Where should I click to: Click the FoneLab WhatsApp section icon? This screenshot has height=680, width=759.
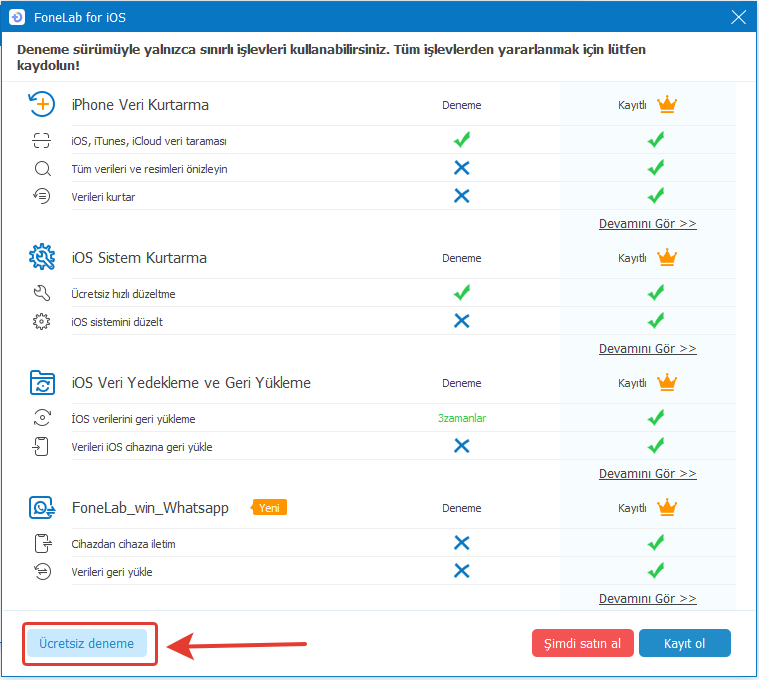[42, 508]
